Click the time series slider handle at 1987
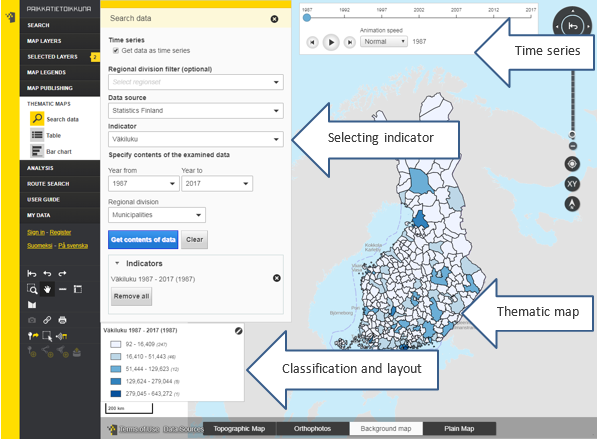598x440 pixels. click(x=307, y=18)
